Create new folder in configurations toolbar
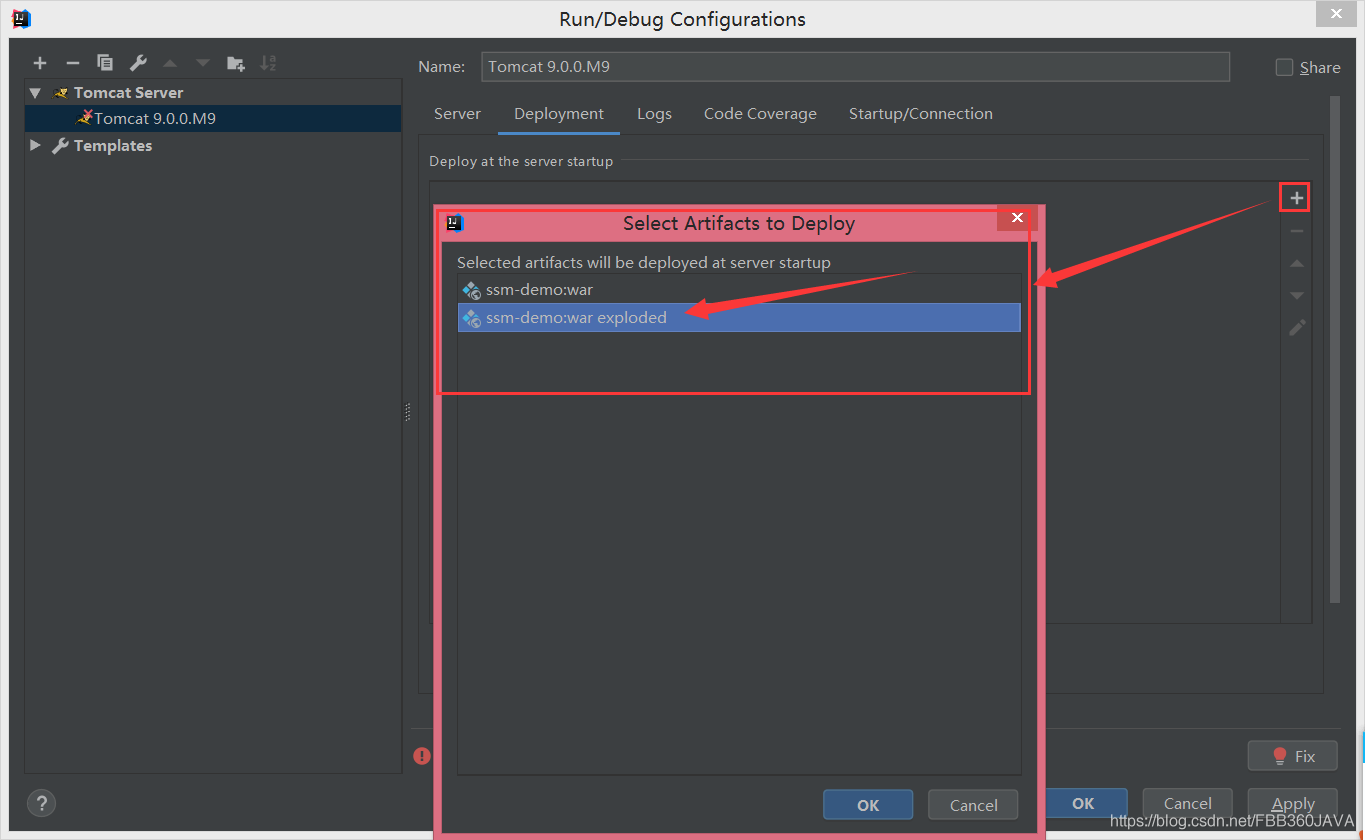This screenshot has width=1365, height=840. [236, 63]
